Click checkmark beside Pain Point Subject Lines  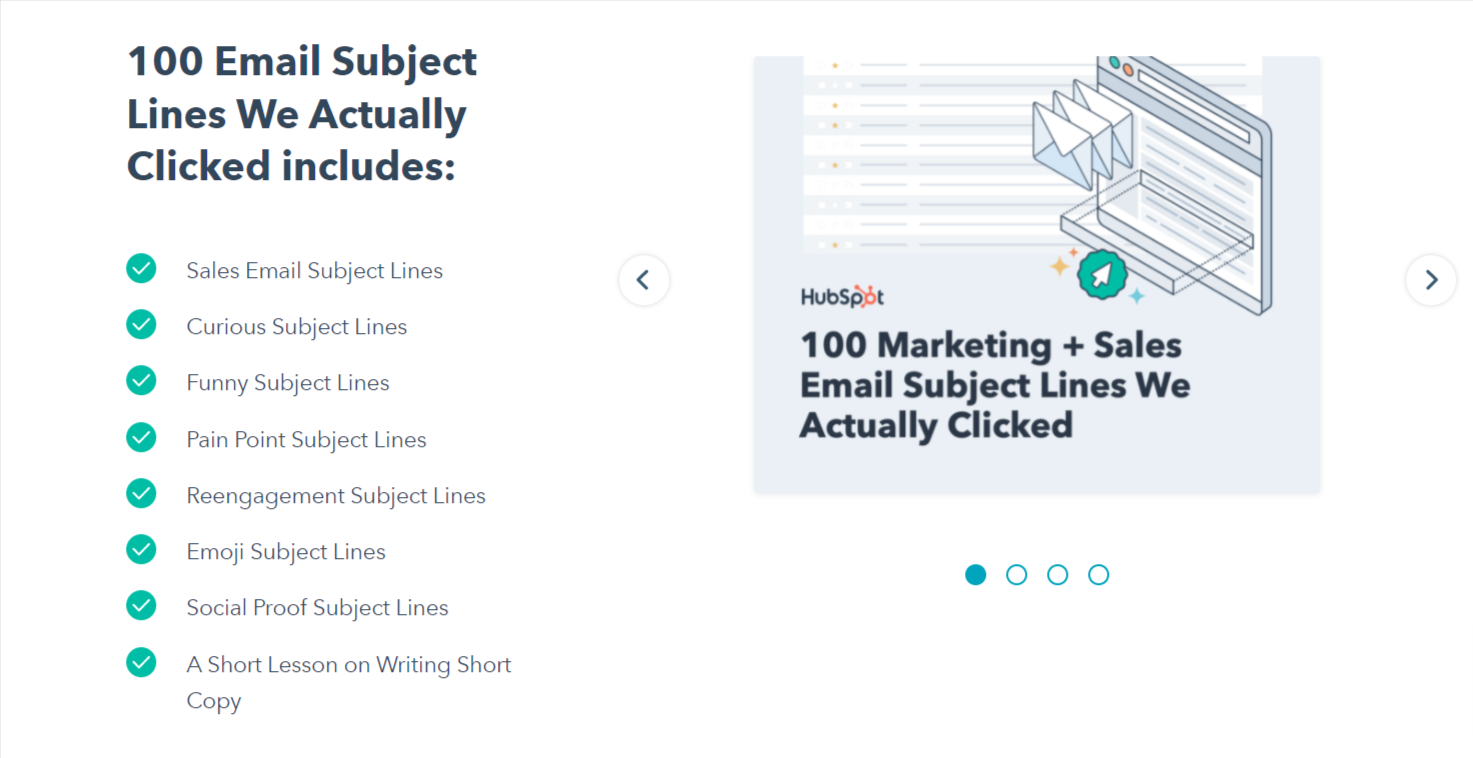141,437
